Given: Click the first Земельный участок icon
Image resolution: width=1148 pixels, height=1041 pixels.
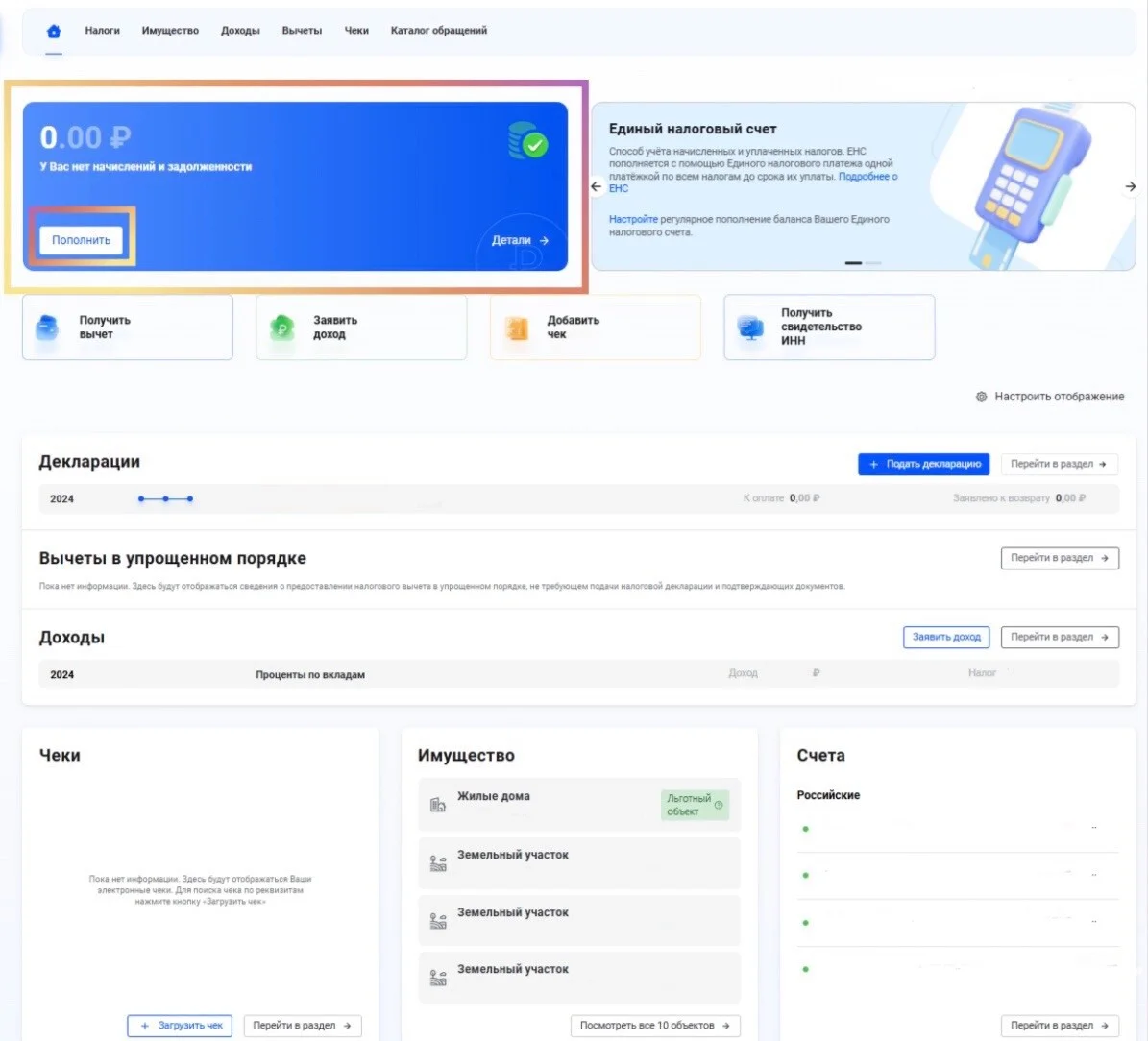Looking at the screenshot, I should pyautogui.click(x=438, y=863).
